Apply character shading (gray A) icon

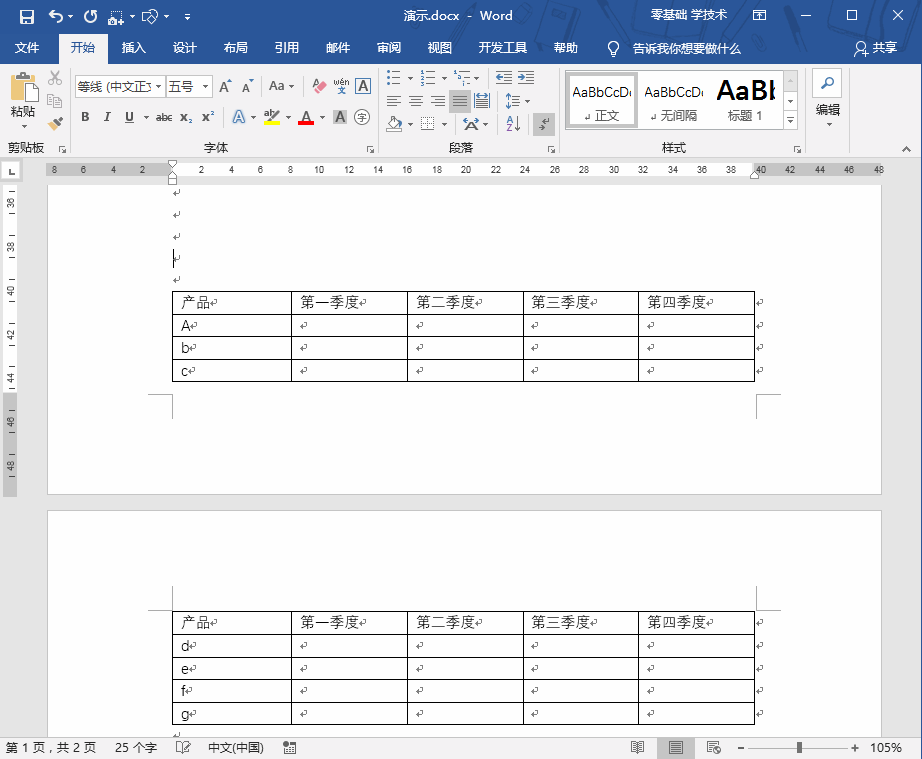340,117
